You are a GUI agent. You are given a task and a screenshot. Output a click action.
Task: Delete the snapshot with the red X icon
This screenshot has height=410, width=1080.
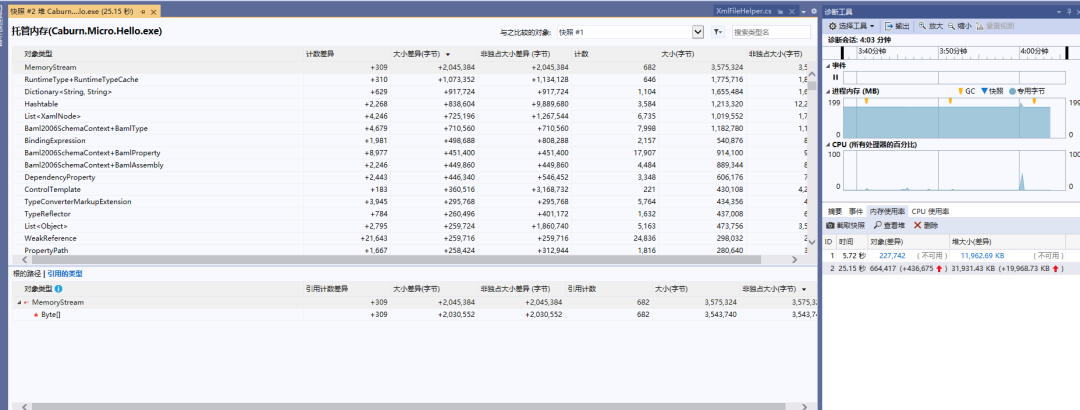917,225
